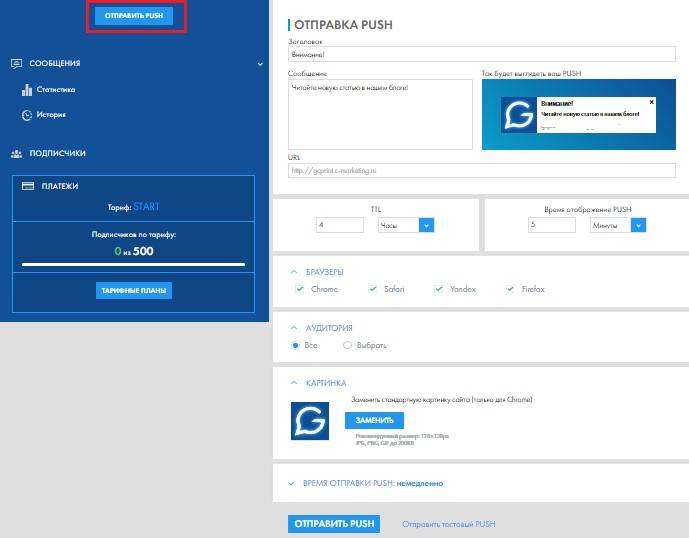Click the Заменить picture button
The image size is (689, 538).
[x=374, y=420]
